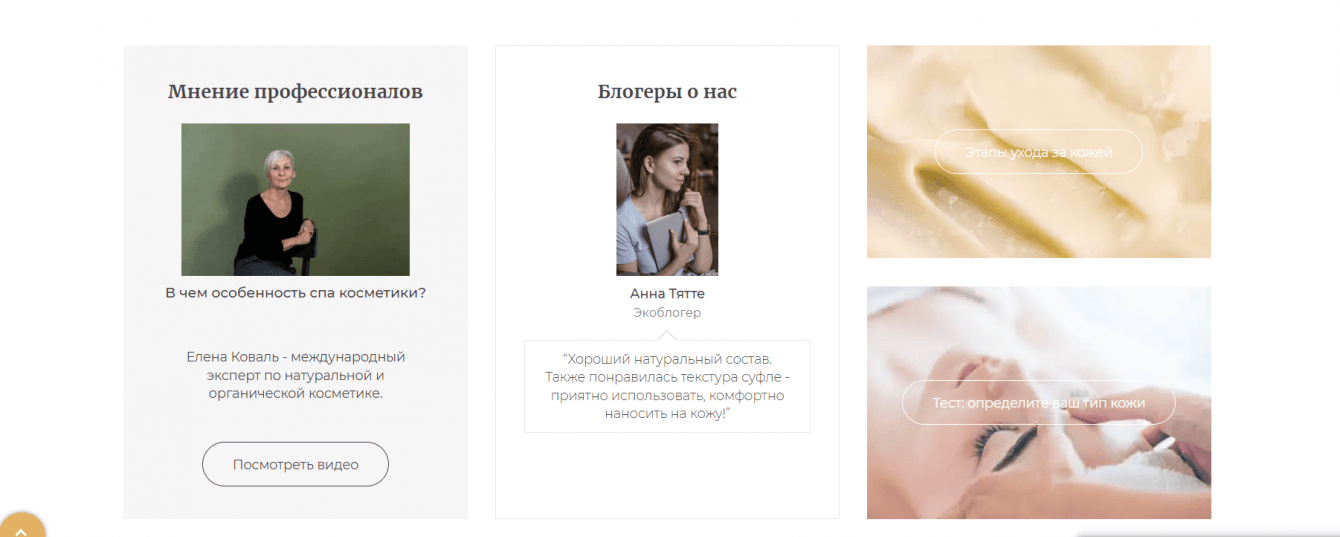Click the tablet held by Анна Тятте
The height and width of the screenshot is (537, 1340).
660,238
